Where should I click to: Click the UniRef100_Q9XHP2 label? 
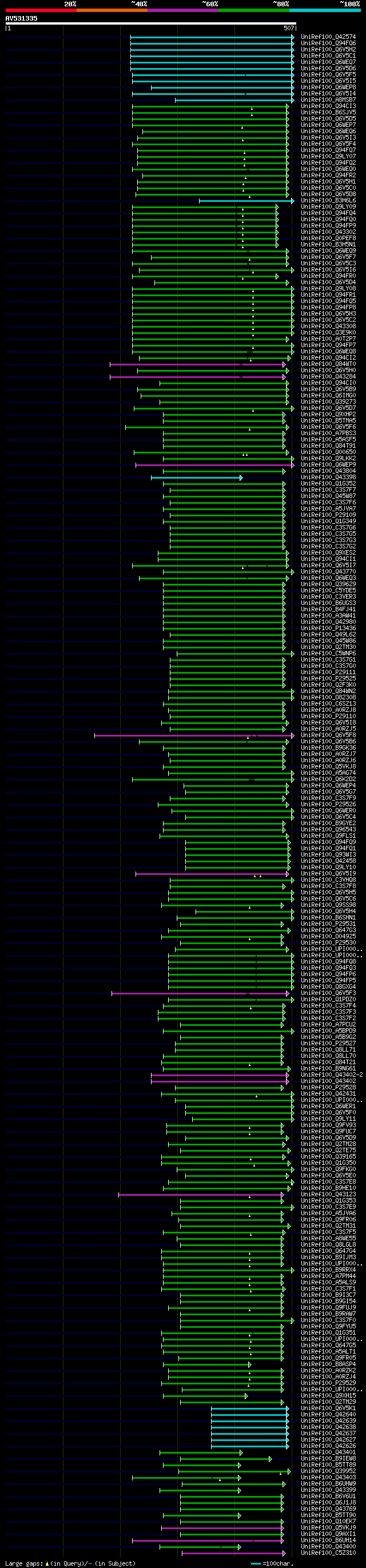pyautogui.click(x=328, y=415)
